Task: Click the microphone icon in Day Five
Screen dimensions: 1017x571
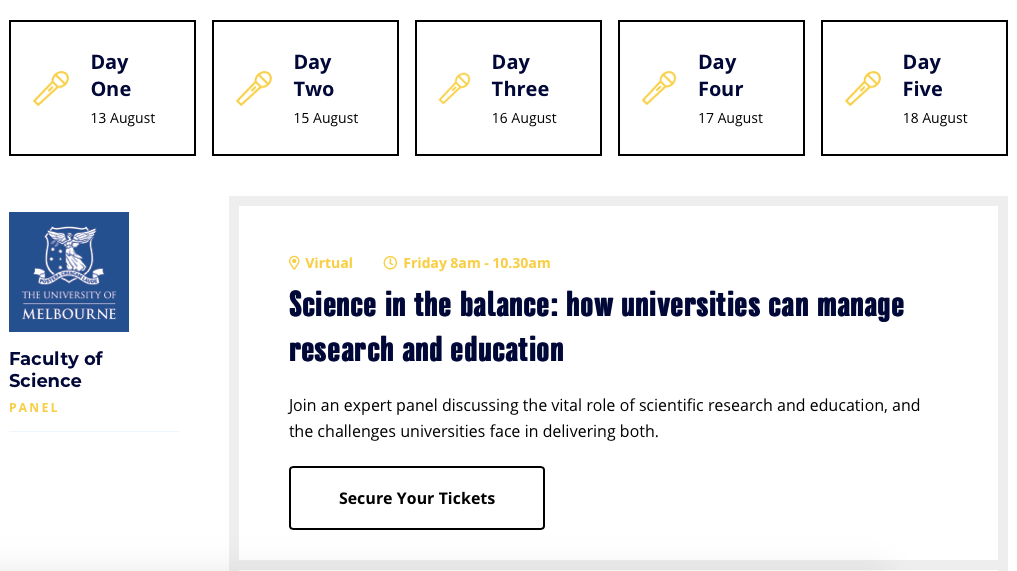Action: click(863, 88)
